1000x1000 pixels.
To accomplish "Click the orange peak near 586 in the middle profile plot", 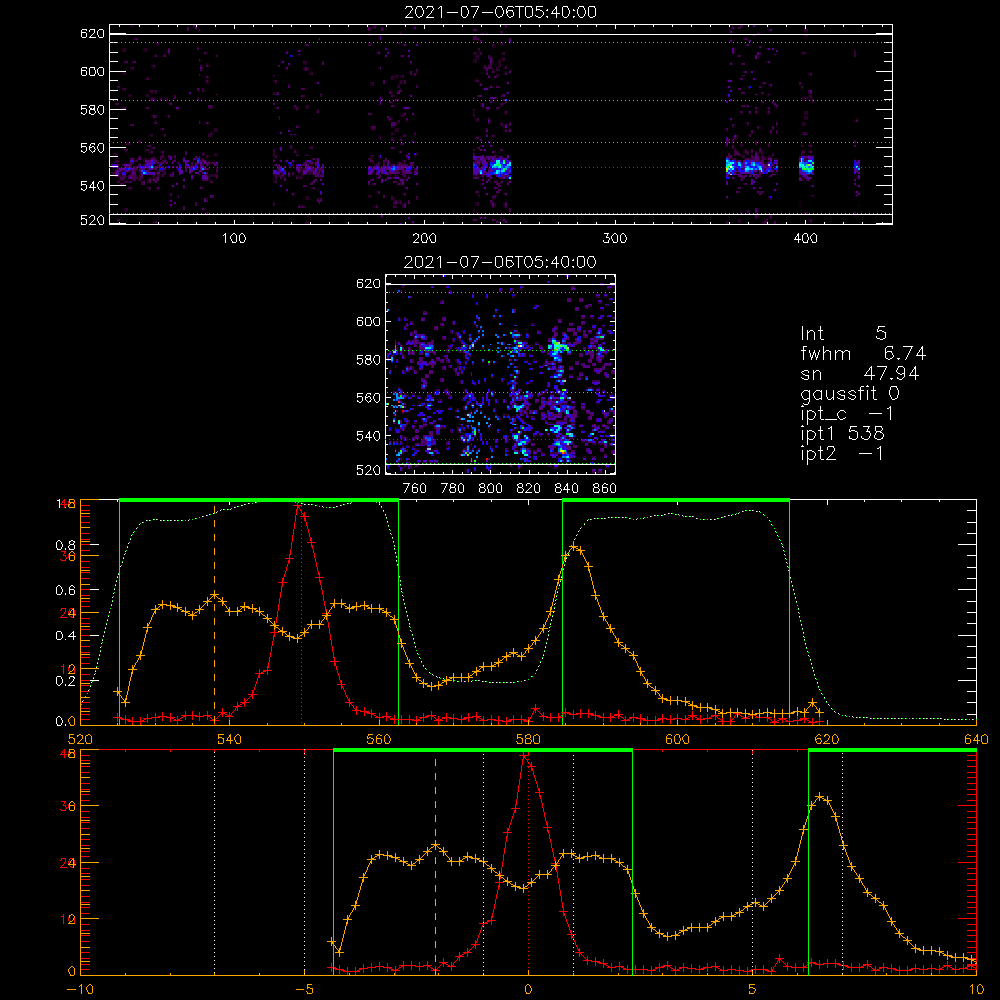I will 574,547.
